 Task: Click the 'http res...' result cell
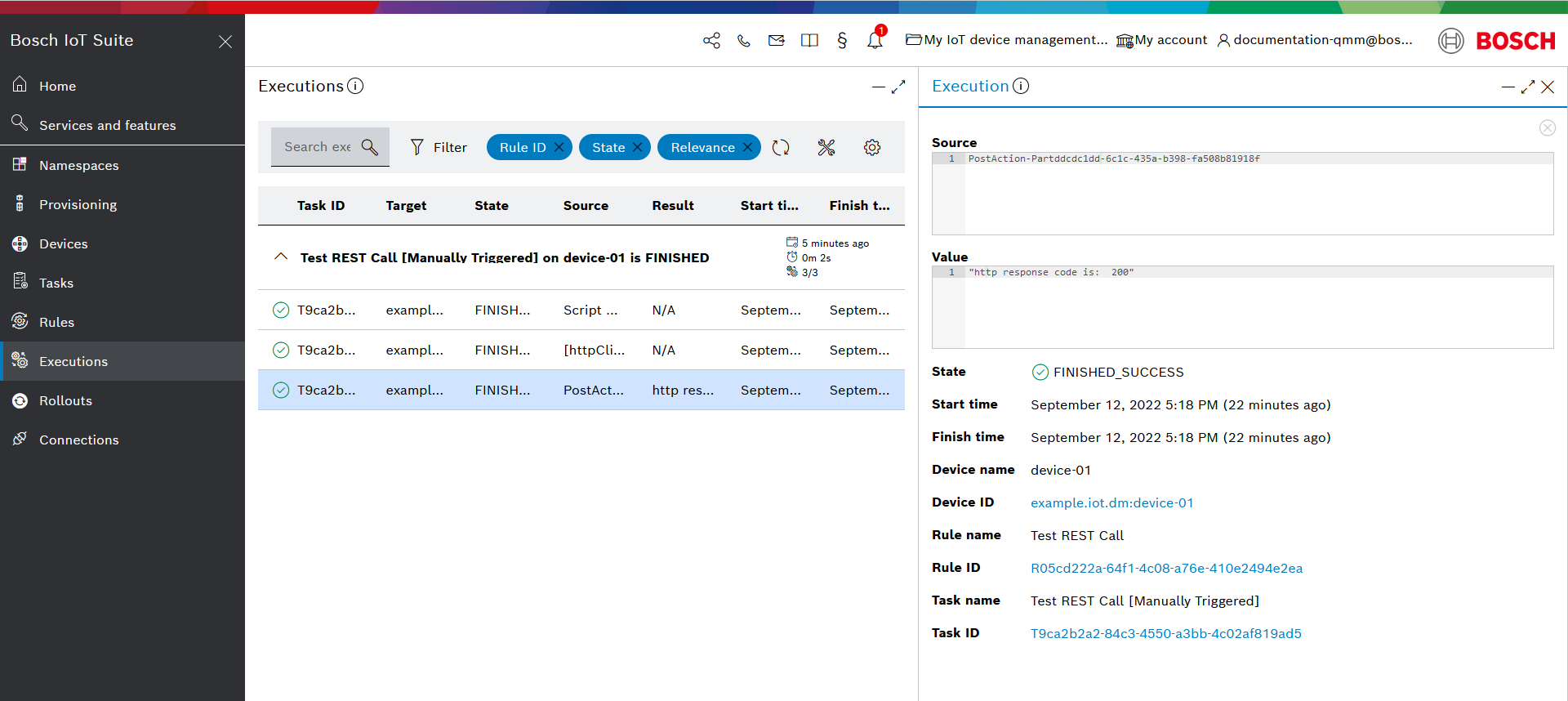[x=683, y=391]
